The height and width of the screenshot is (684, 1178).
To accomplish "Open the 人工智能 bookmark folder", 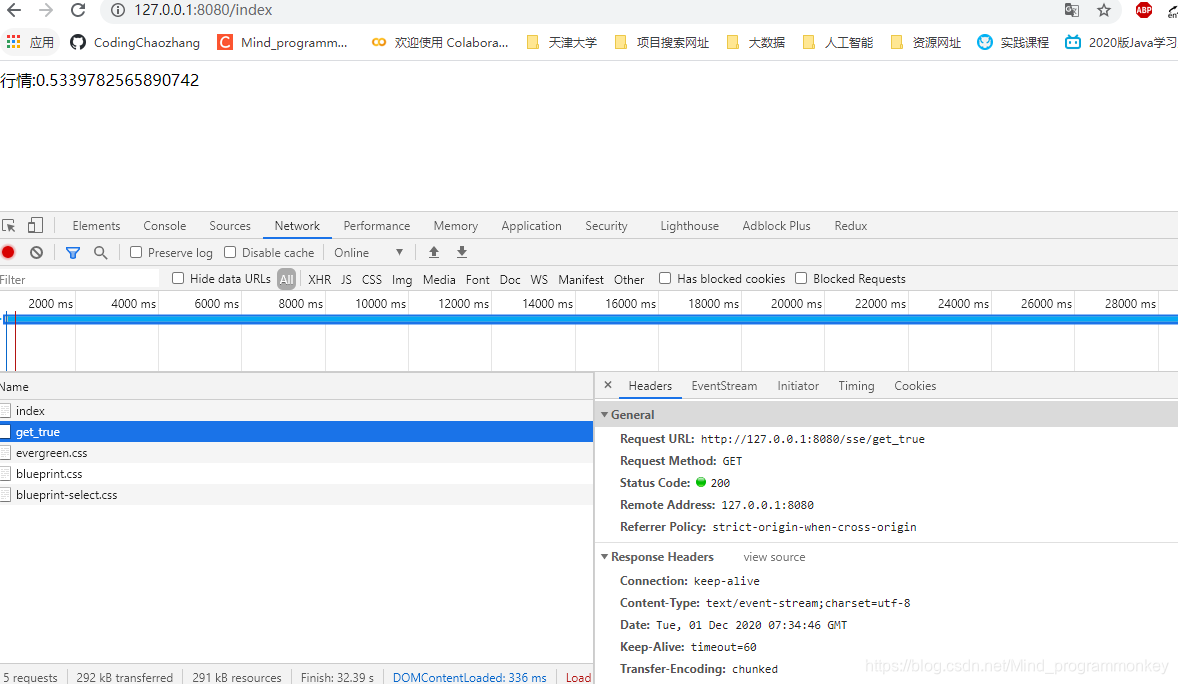I will pos(838,42).
